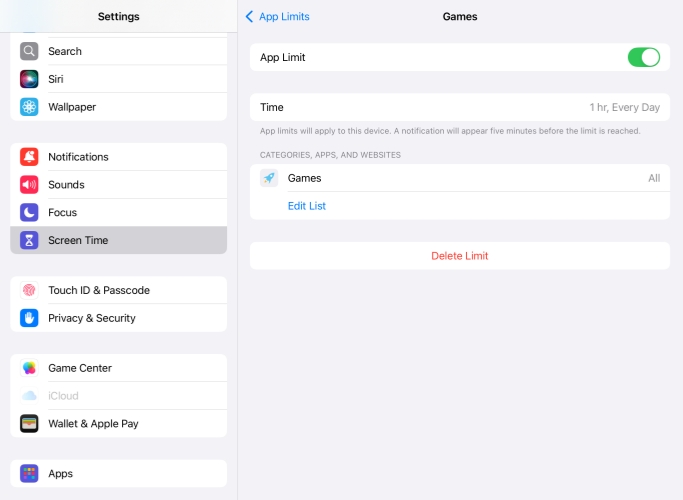Select Screen Time in the sidebar

point(118,240)
